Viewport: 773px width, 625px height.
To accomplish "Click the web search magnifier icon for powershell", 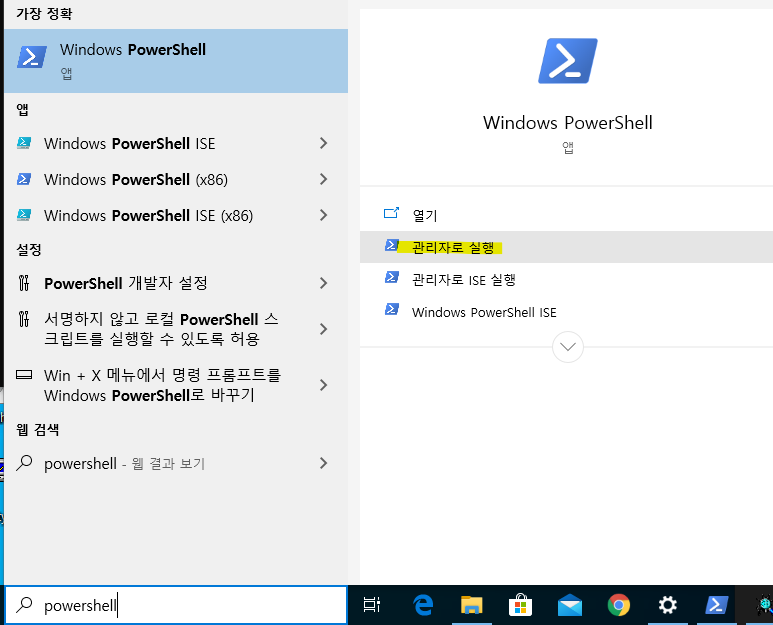I will click(x=24, y=463).
